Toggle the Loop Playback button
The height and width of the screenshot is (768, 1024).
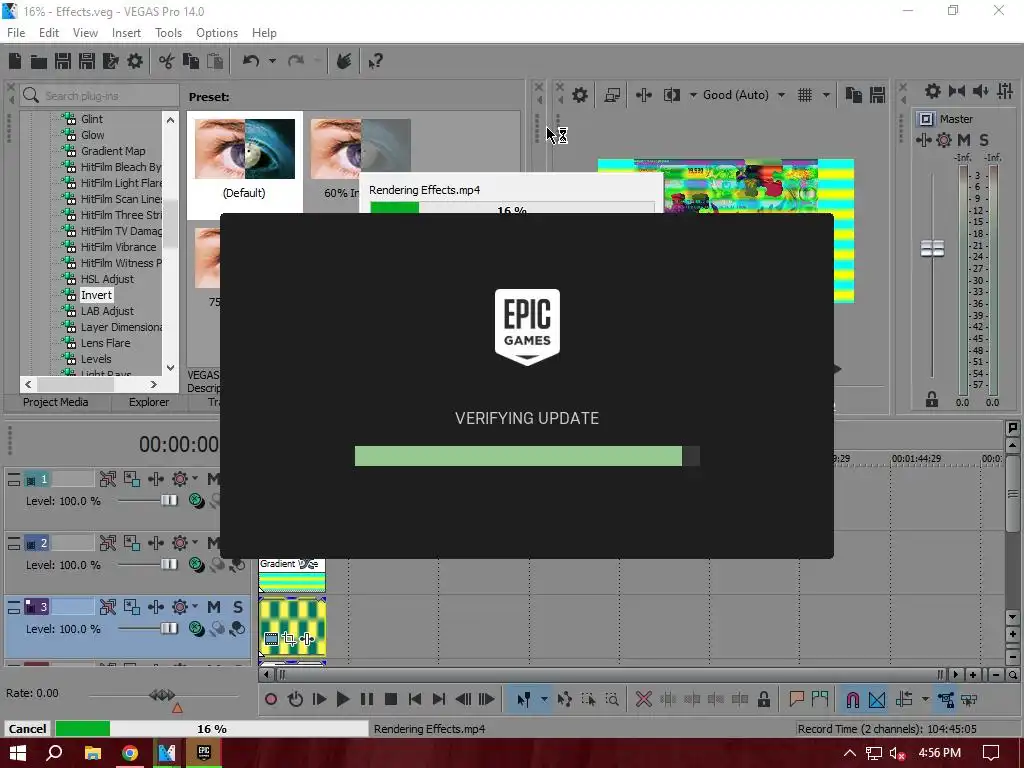(x=295, y=699)
